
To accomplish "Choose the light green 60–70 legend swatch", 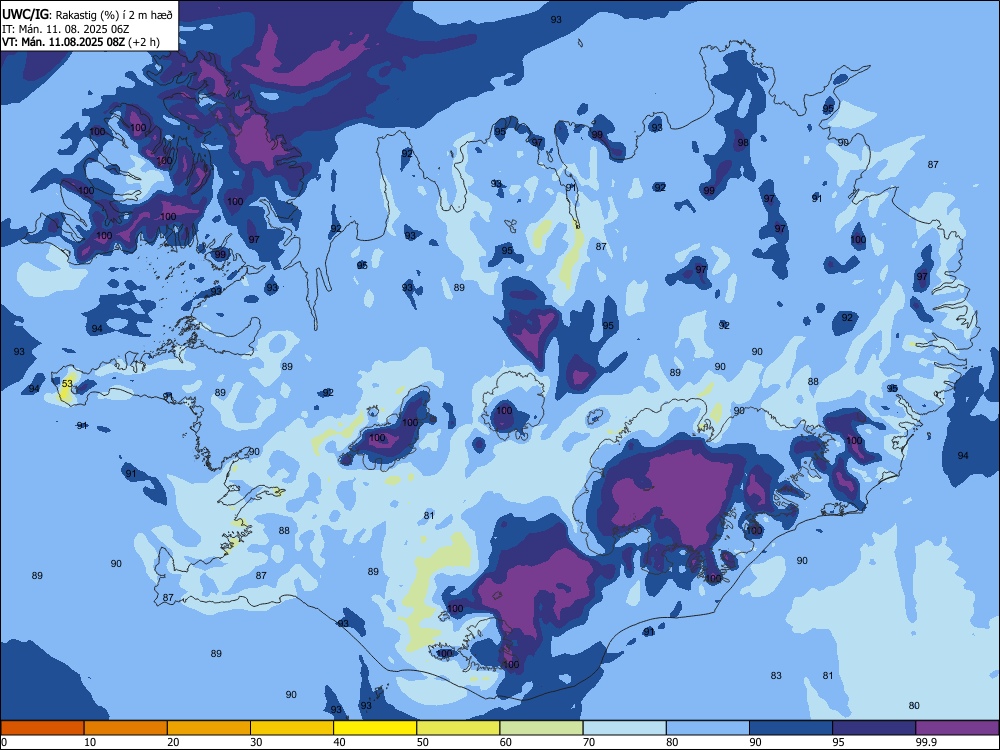I will pos(541,728).
